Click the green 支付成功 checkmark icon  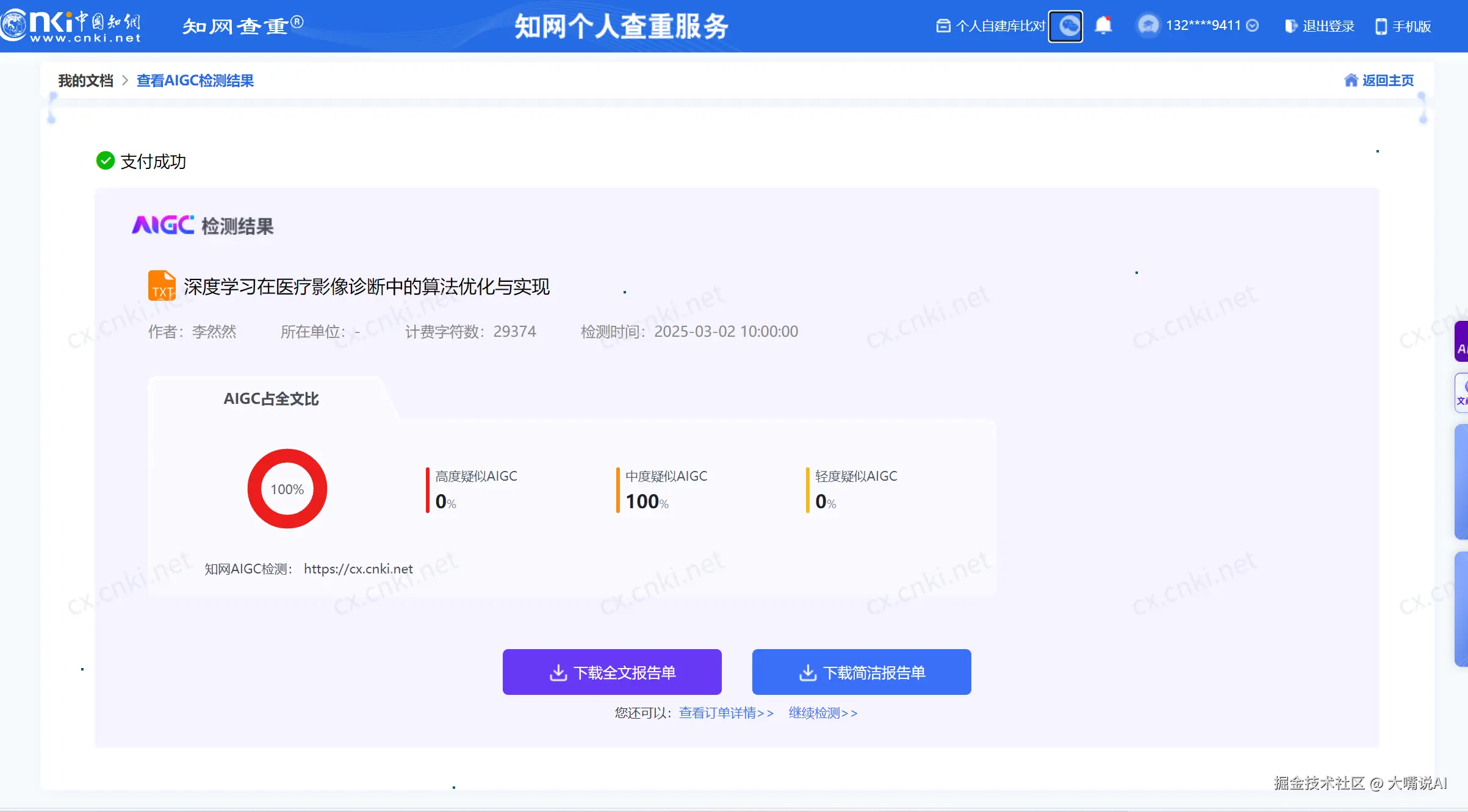[x=106, y=161]
